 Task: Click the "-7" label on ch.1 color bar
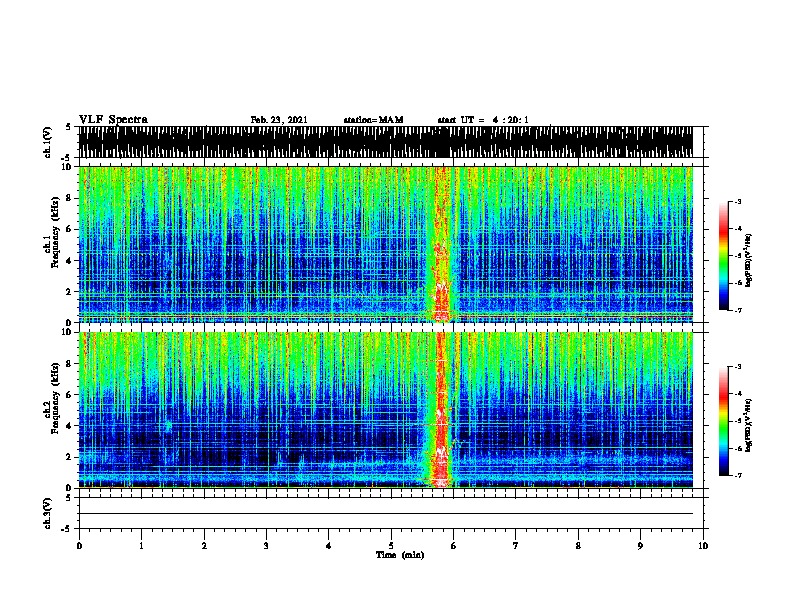click(x=738, y=310)
